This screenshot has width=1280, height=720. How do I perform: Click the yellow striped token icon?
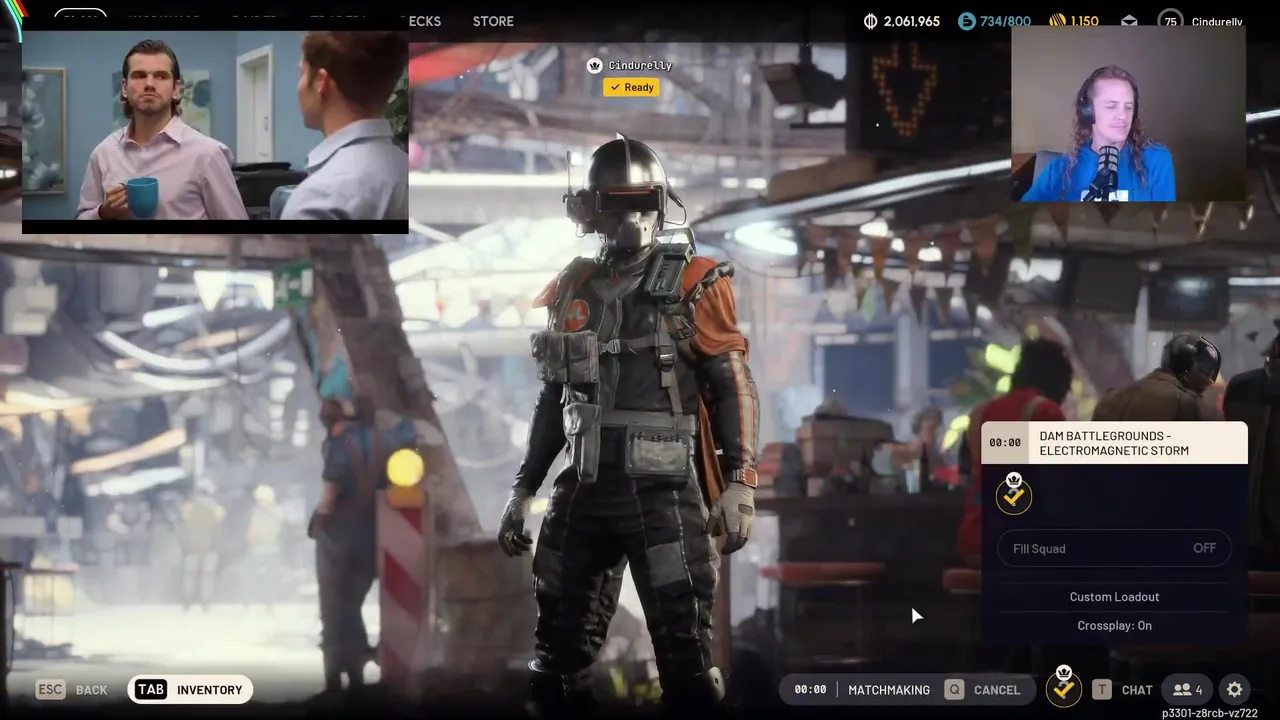tap(1057, 21)
